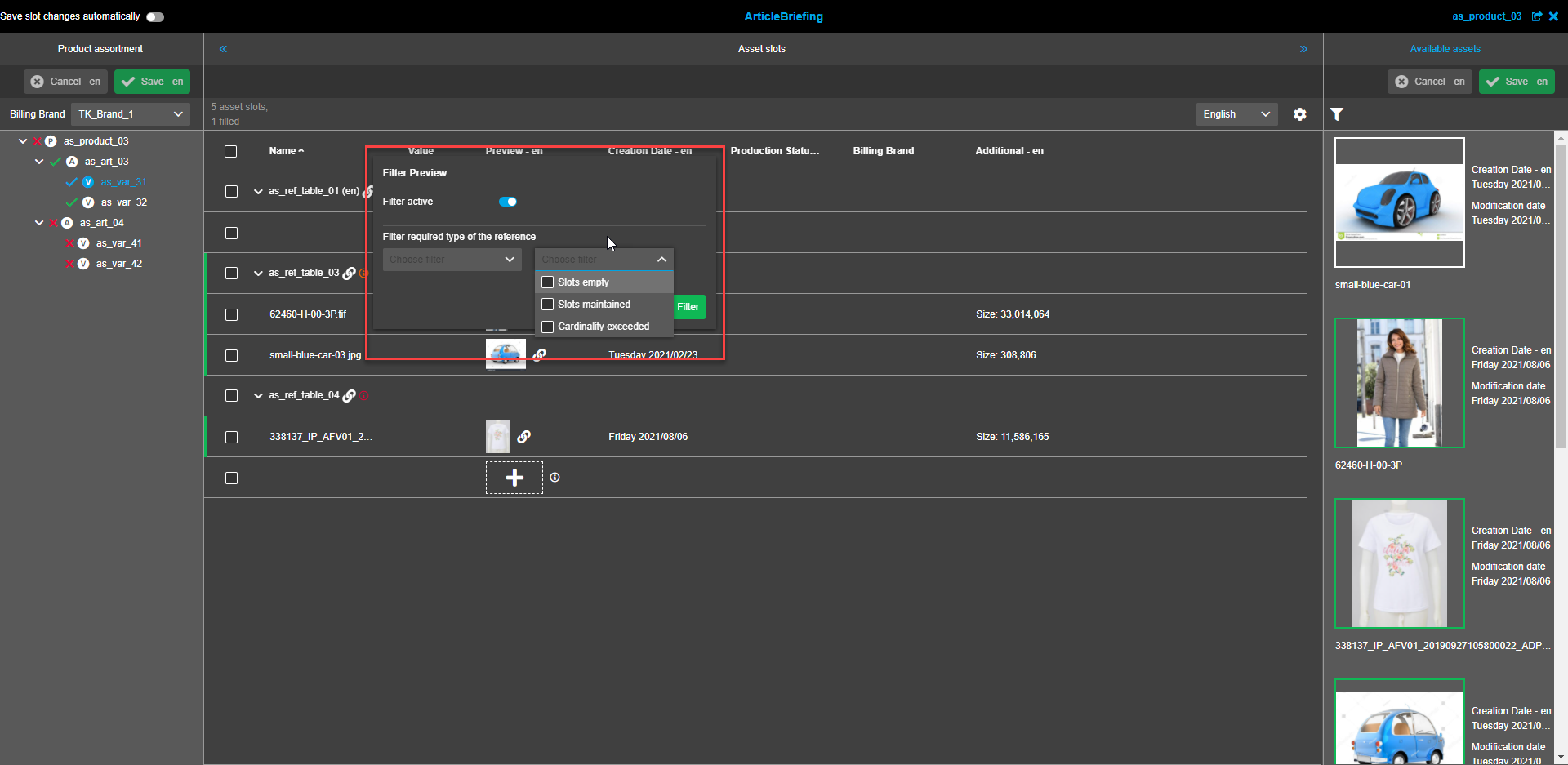This screenshot has height=765, width=1568.
Task: Open the filter funnel icon in Available assets
Action: tap(1337, 114)
